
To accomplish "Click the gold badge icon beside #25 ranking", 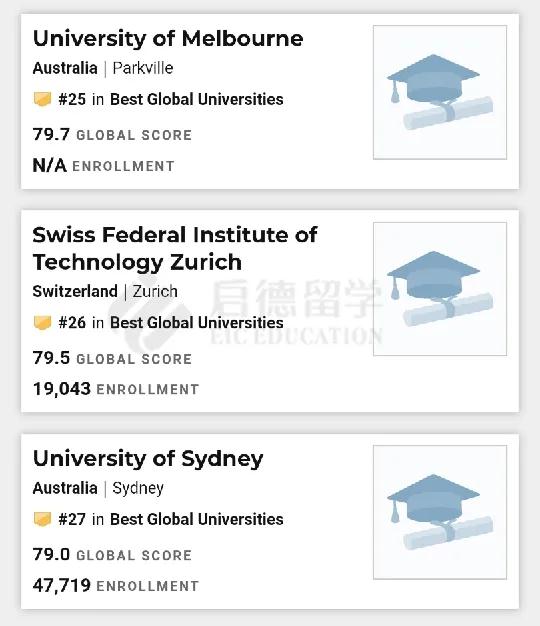I will click(x=42, y=99).
